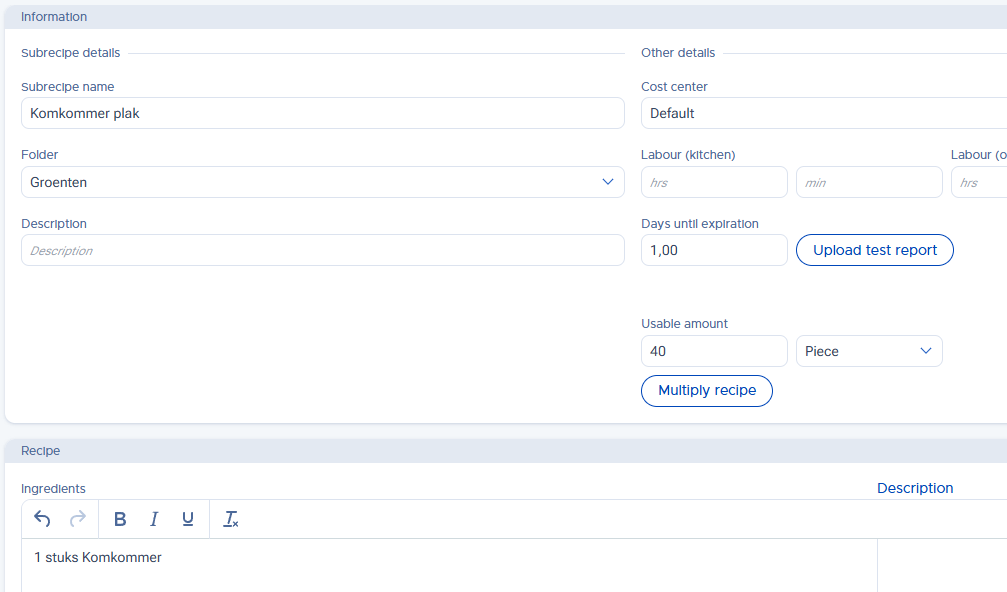Change the Usable amount value field
Viewport: 1007px width, 592px height.
coord(714,351)
